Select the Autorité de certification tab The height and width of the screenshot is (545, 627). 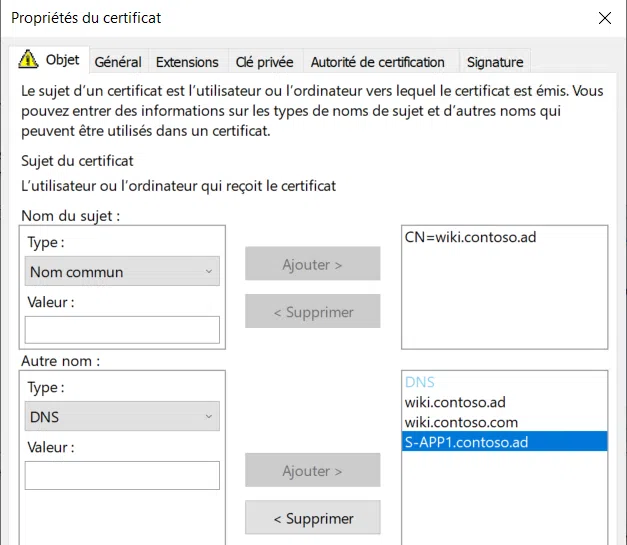377,62
